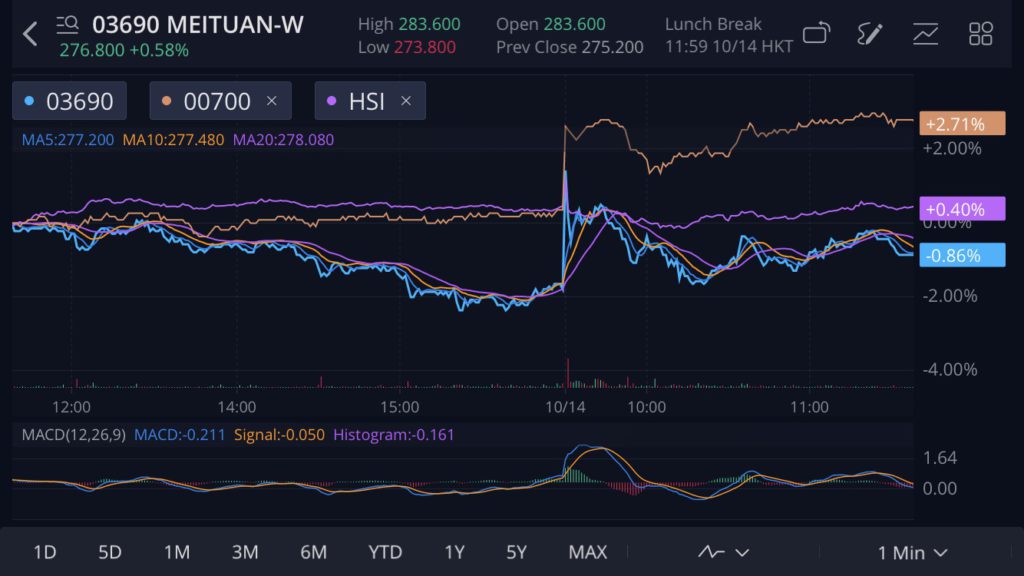Tap the Prev Close 275.200 value

coord(569,47)
